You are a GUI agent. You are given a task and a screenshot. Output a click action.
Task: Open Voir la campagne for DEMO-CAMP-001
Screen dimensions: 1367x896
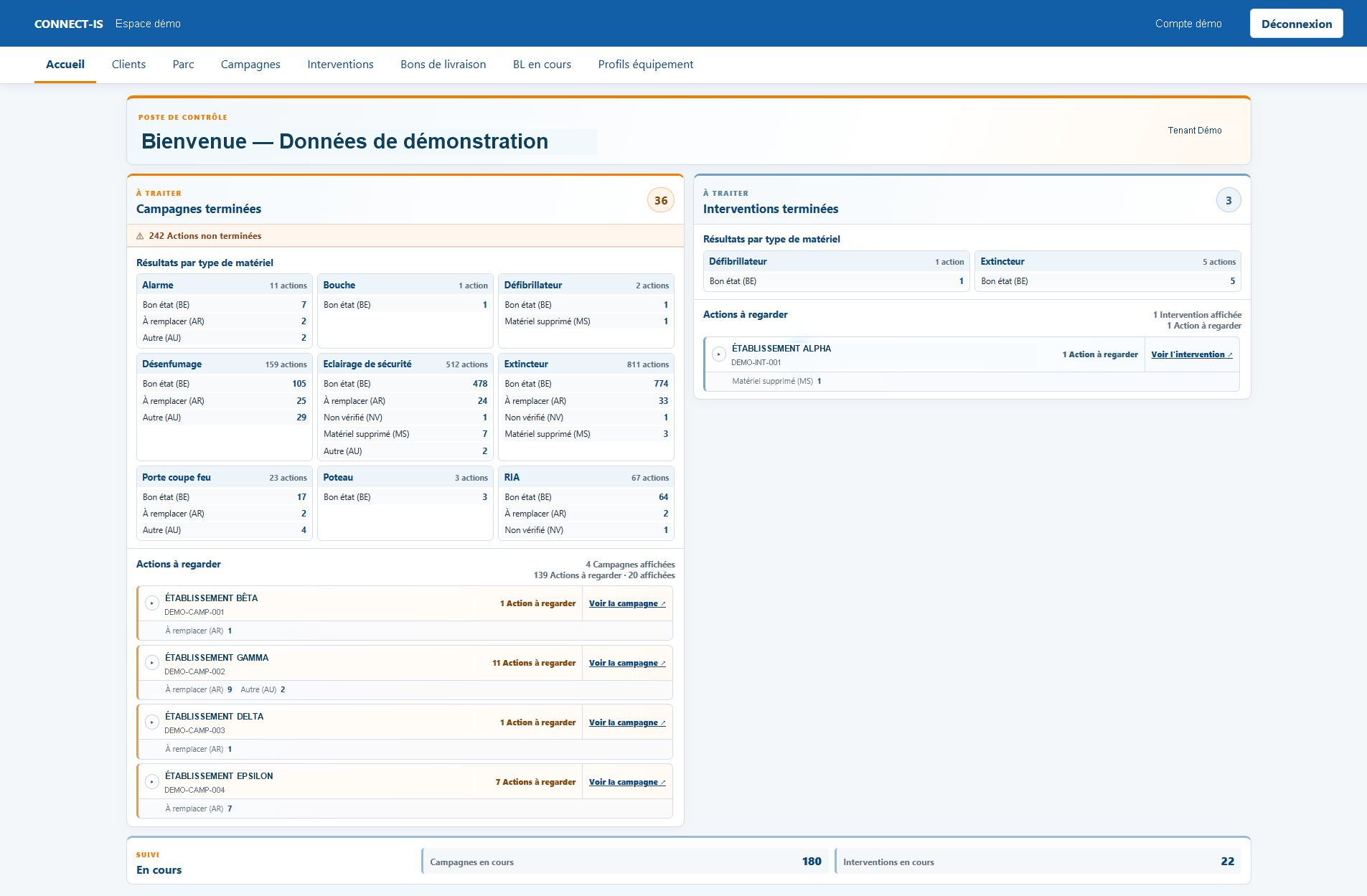[627, 603]
